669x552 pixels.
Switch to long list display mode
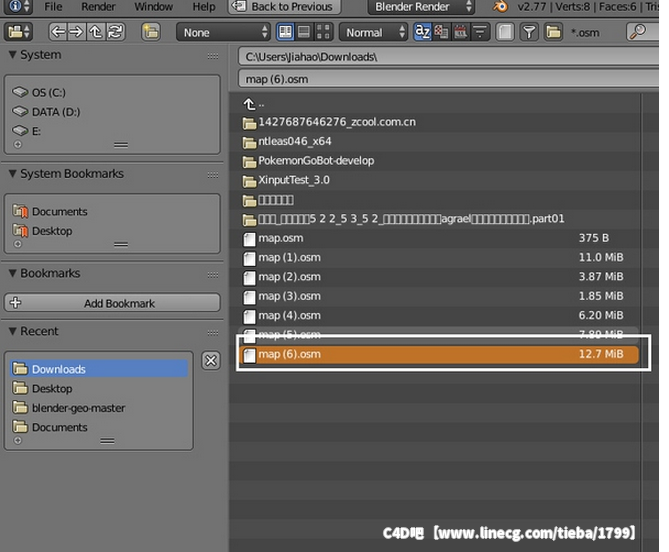tap(304, 32)
